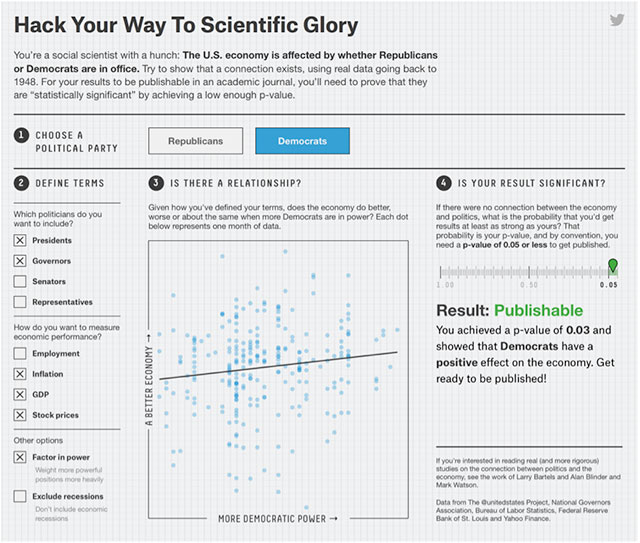Tick the Employment checkbox

pos(20,353)
